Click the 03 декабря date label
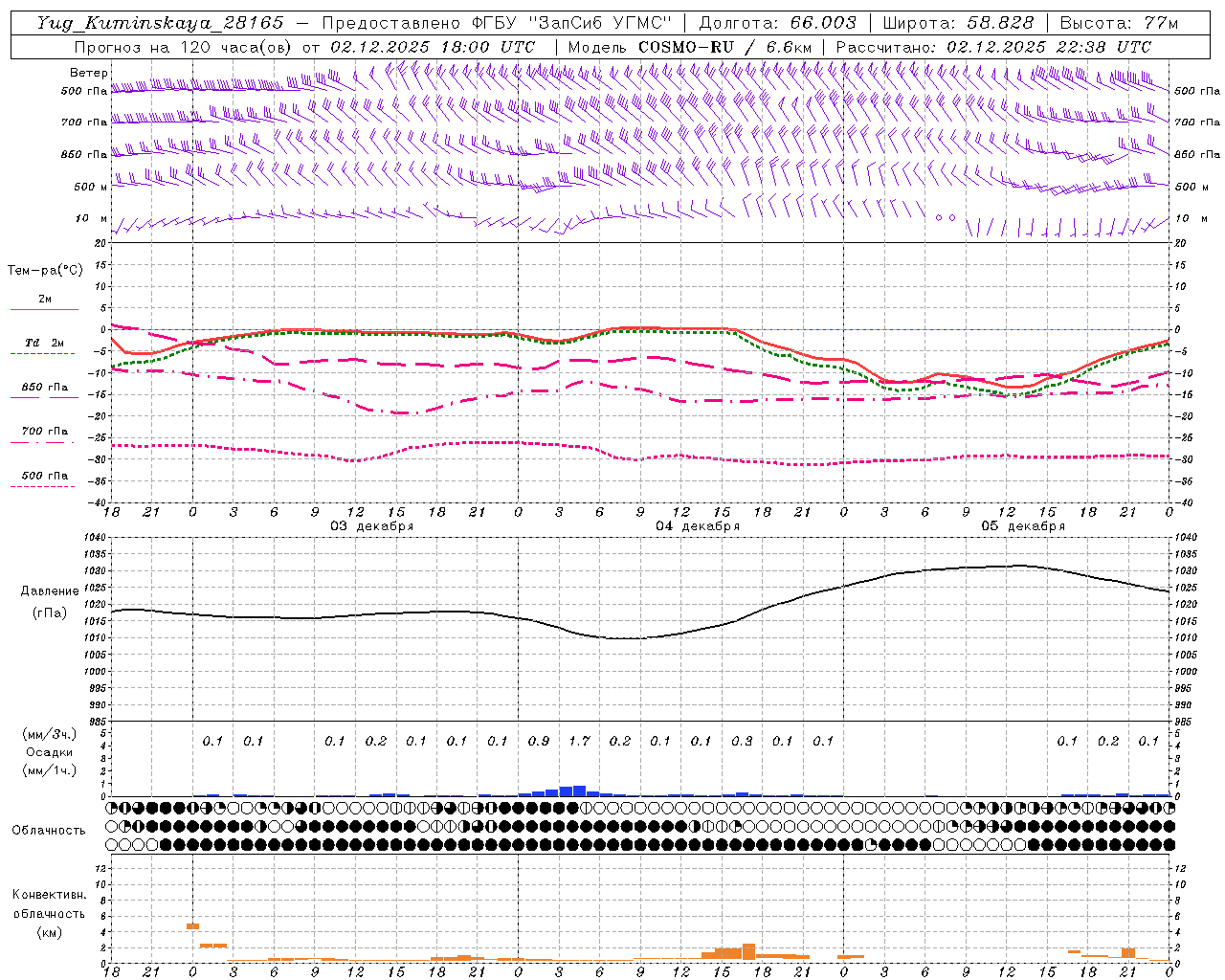Image resolution: width=1225 pixels, height=980 pixels. coord(372,526)
